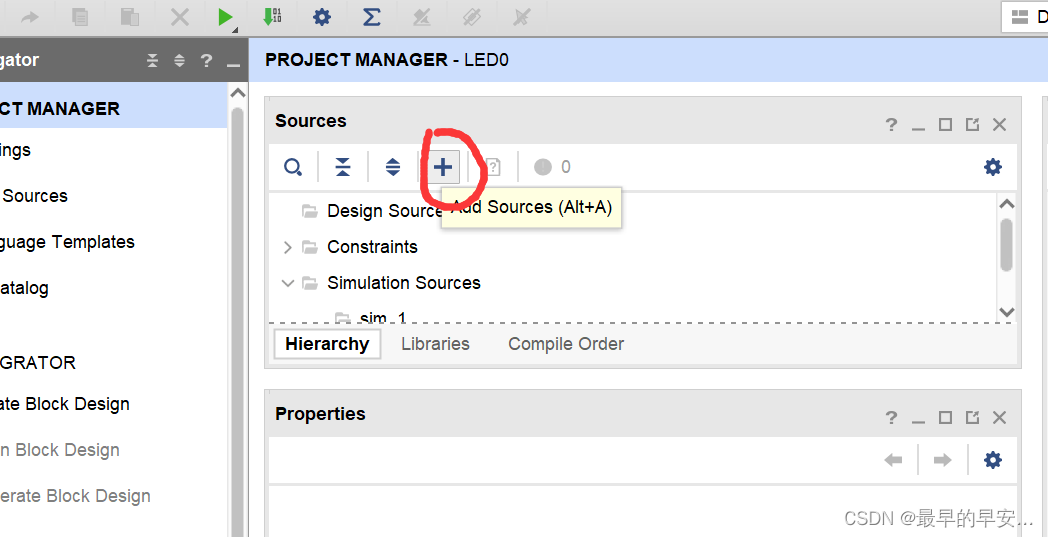Click Create Block Design in the navigator

pyautogui.click(x=65, y=404)
